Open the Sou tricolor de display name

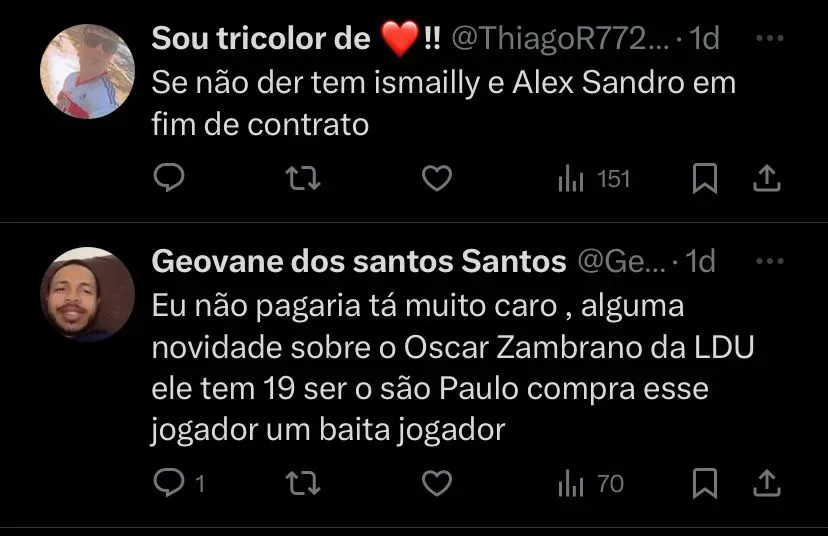click(296, 38)
